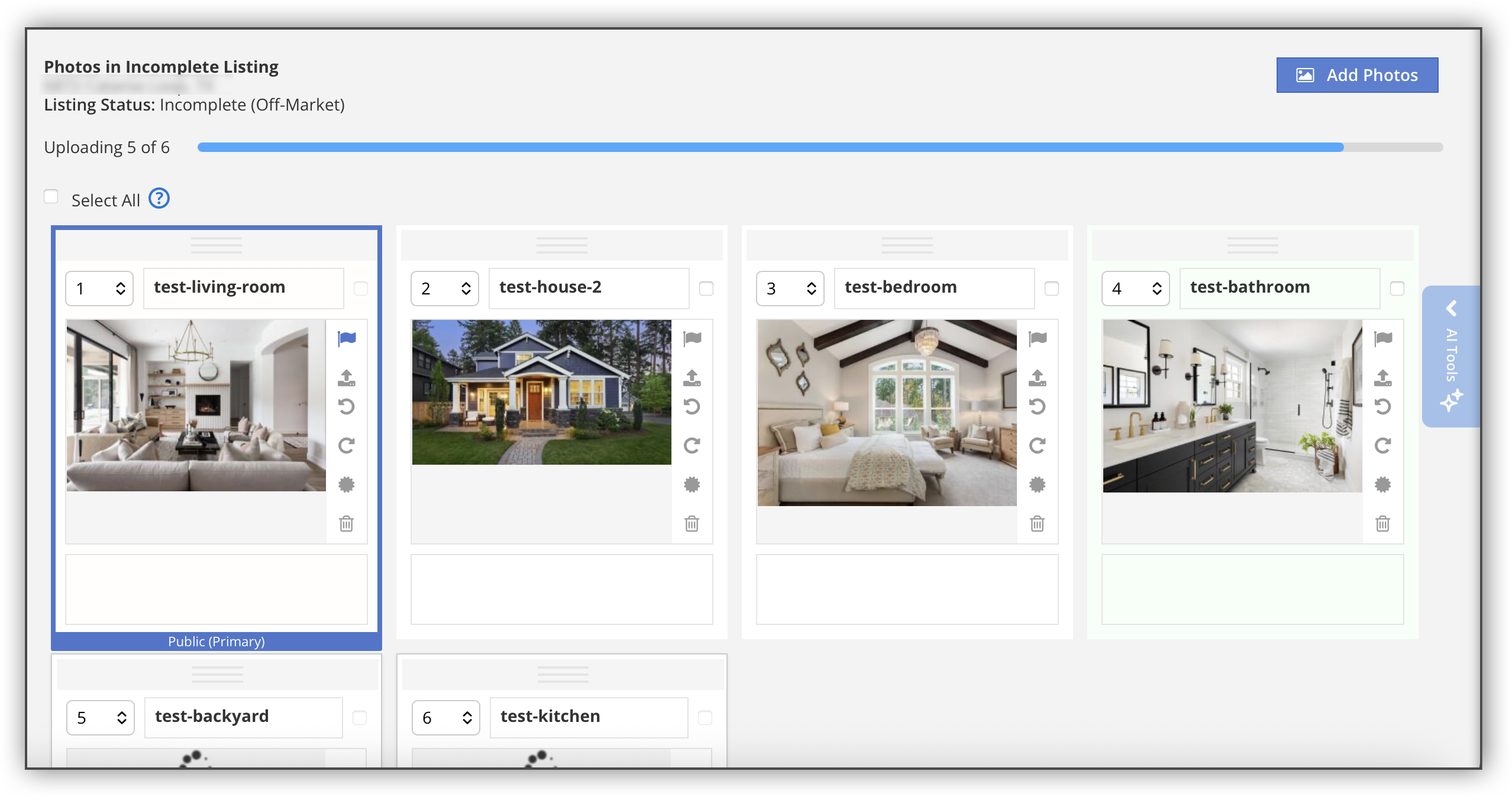Open order dropdown for test-kitchen

(446, 718)
